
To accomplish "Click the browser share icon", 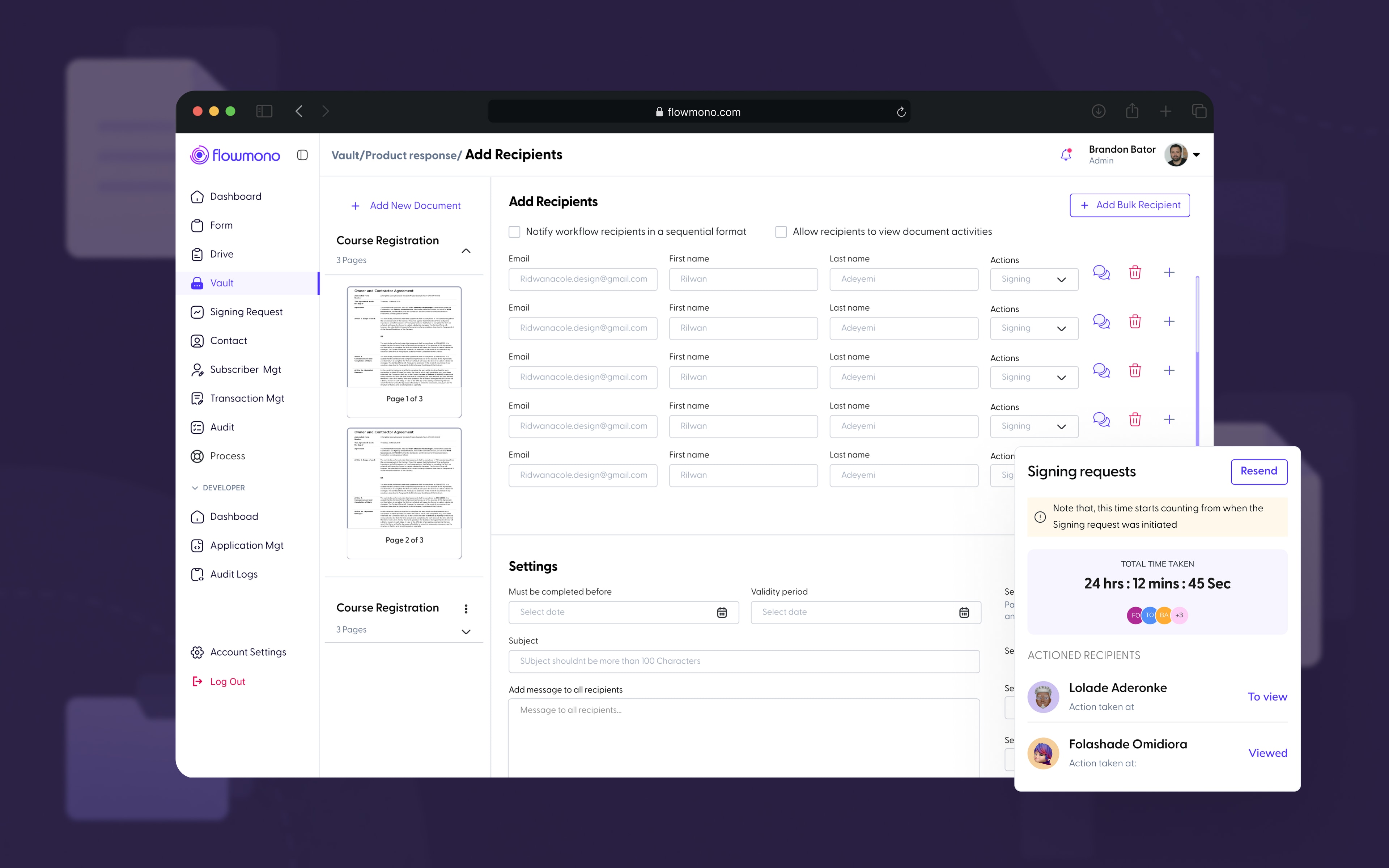I will (x=1131, y=111).
